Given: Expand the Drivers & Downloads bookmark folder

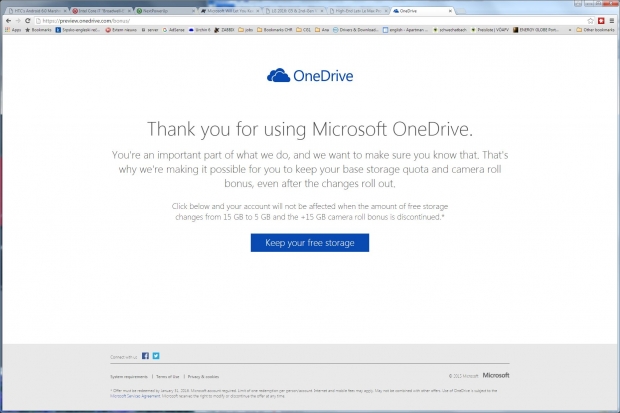Looking at the screenshot, I should (358, 30).
